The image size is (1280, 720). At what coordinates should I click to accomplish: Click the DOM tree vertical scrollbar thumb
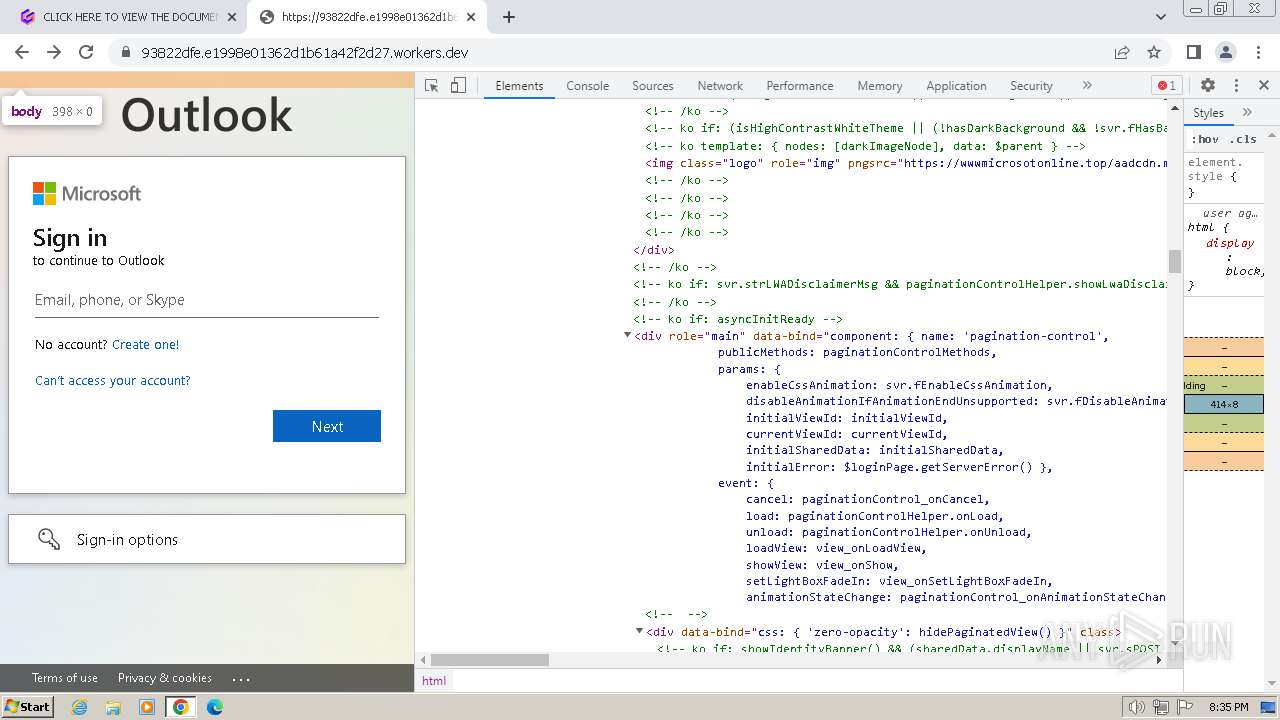coord(1175,261)
